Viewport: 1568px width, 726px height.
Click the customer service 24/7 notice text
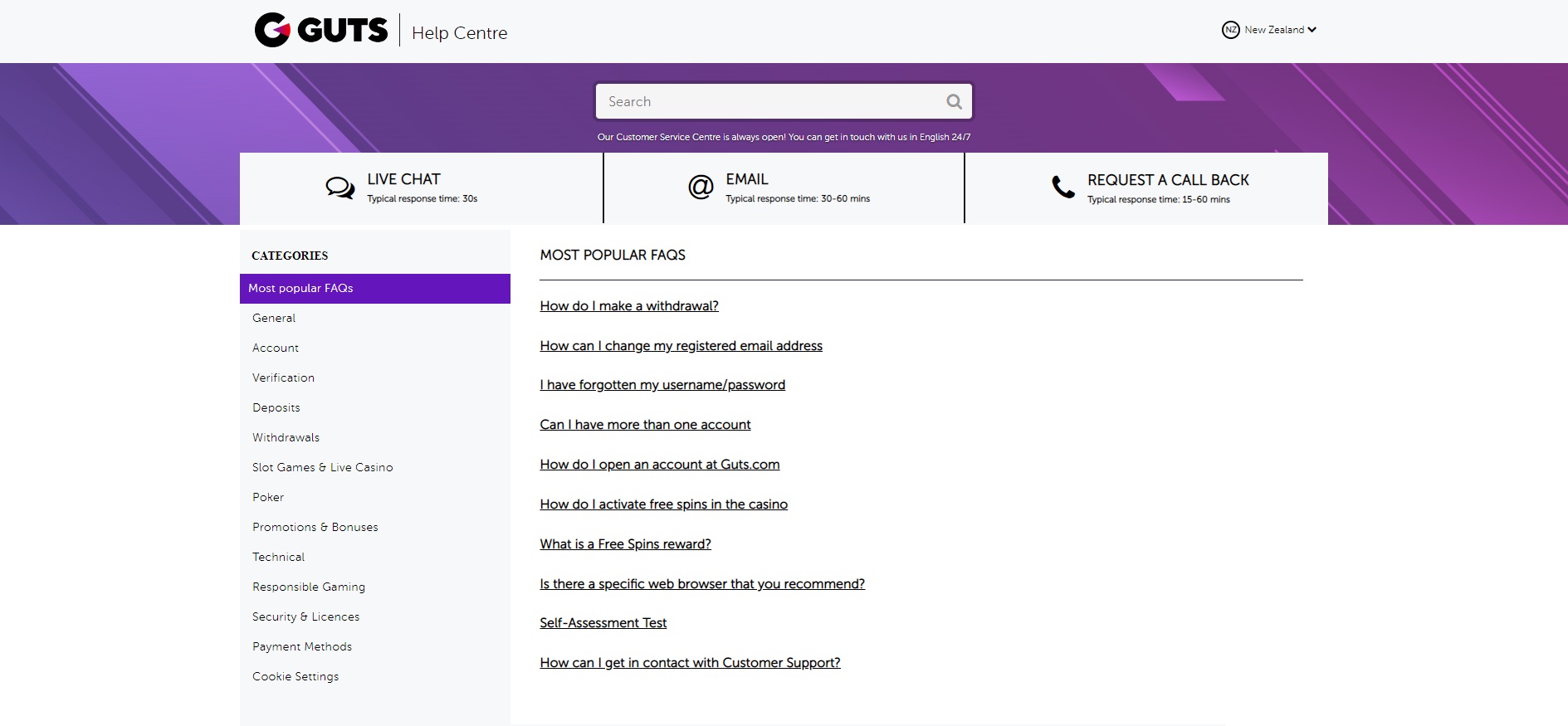[x=784, y=137]
